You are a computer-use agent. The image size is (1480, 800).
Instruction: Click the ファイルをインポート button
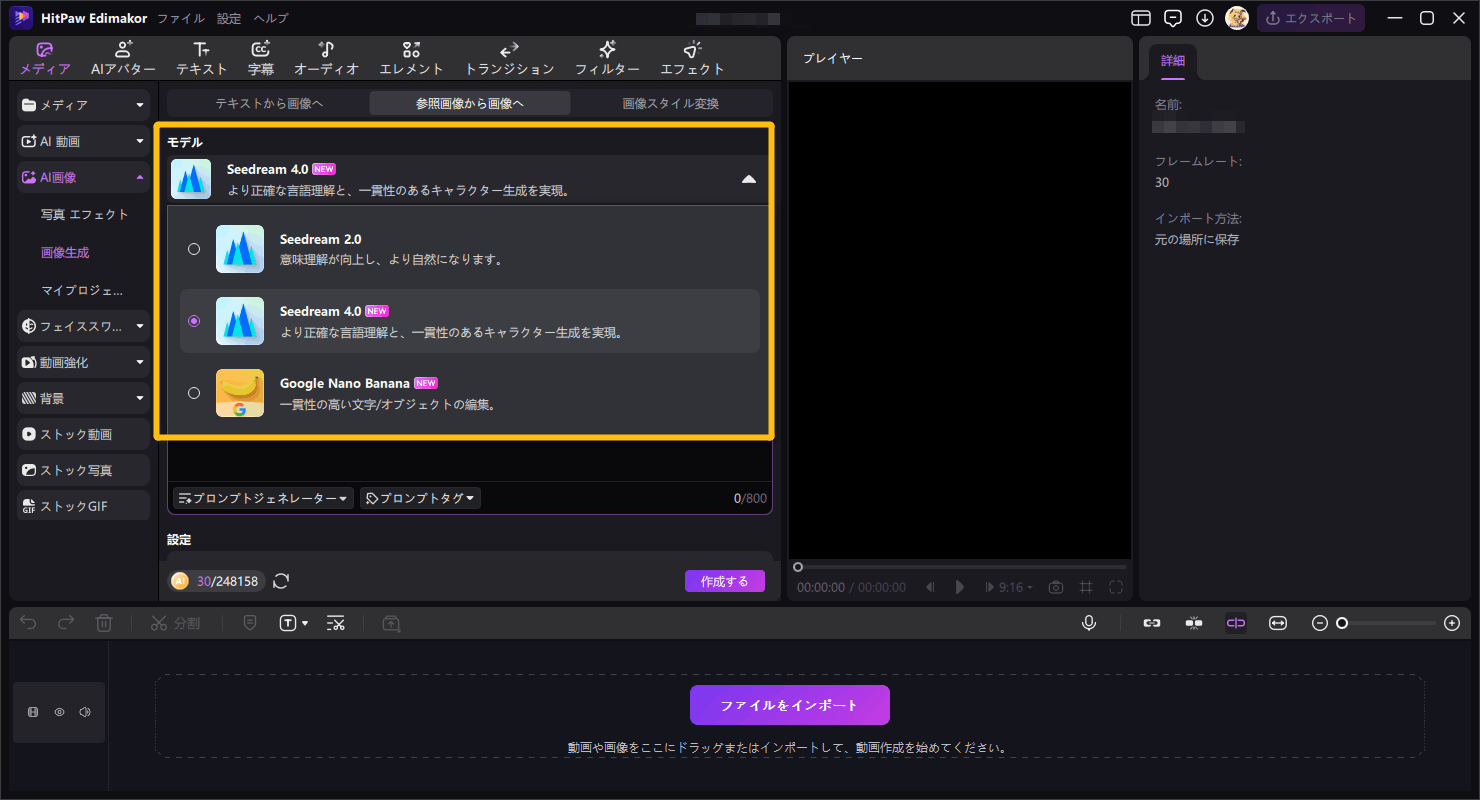tap(789, 705)
